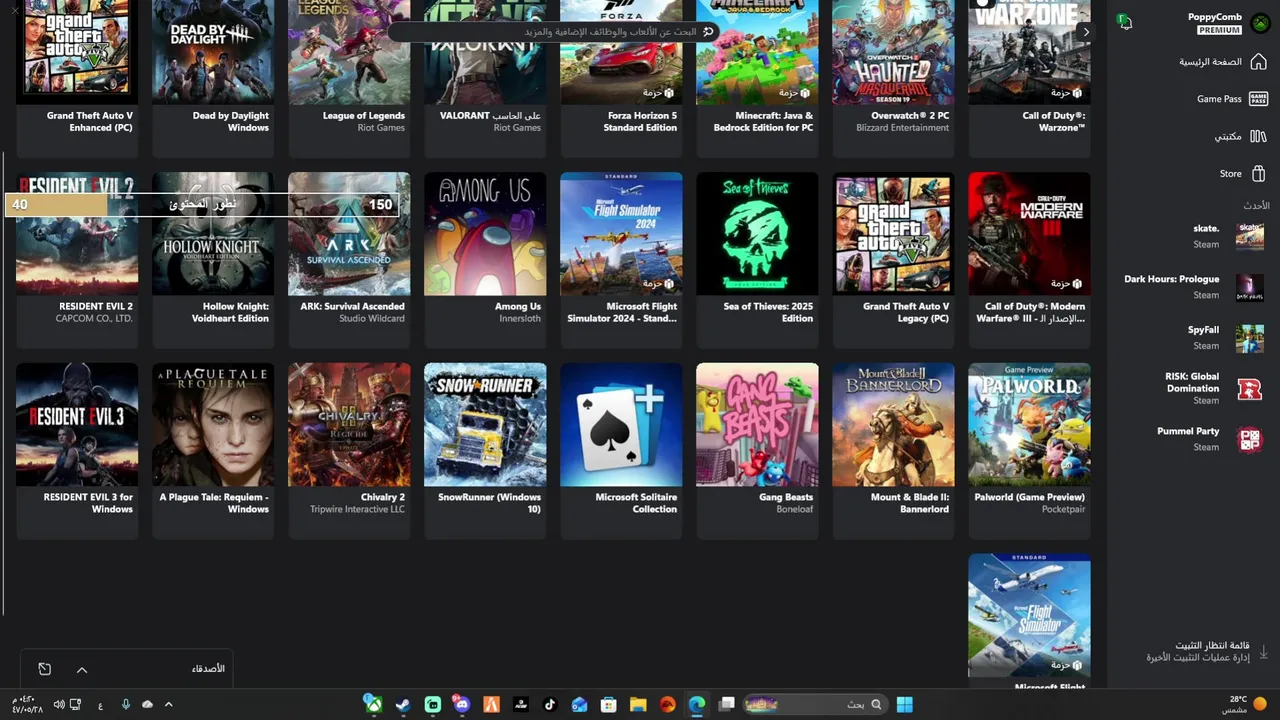Open Steam from the taskbar
This screenshot has width=1280, height=720.
[x=402, y=704]
